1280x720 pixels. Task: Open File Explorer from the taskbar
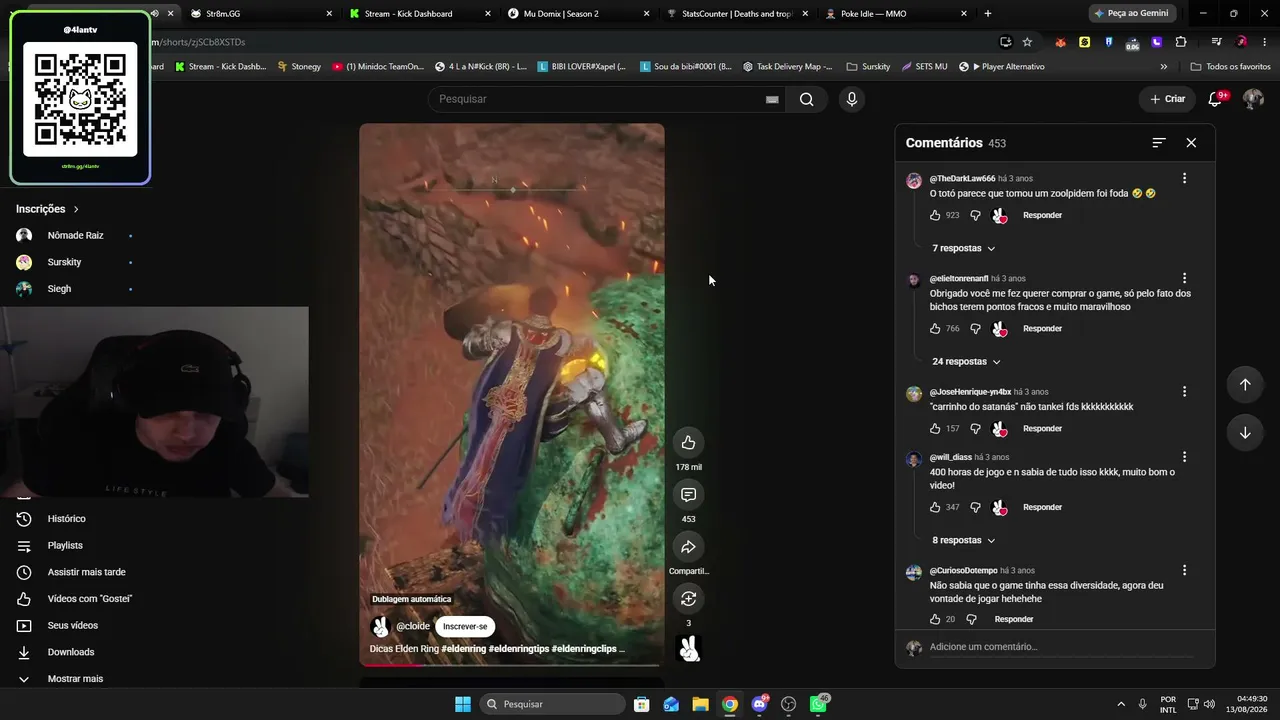[x=700, y=704]
